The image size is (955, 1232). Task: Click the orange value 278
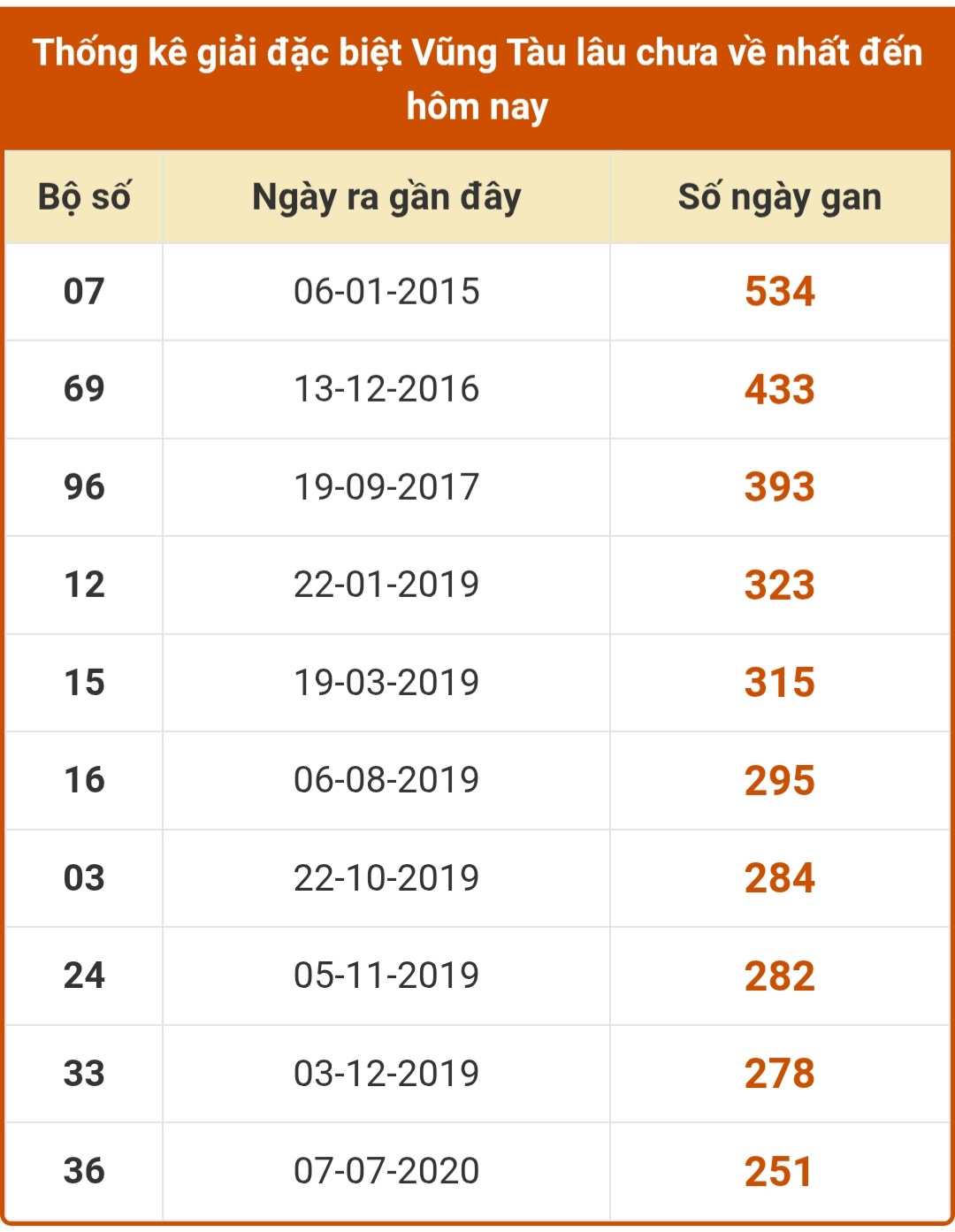pos(779,1073)
